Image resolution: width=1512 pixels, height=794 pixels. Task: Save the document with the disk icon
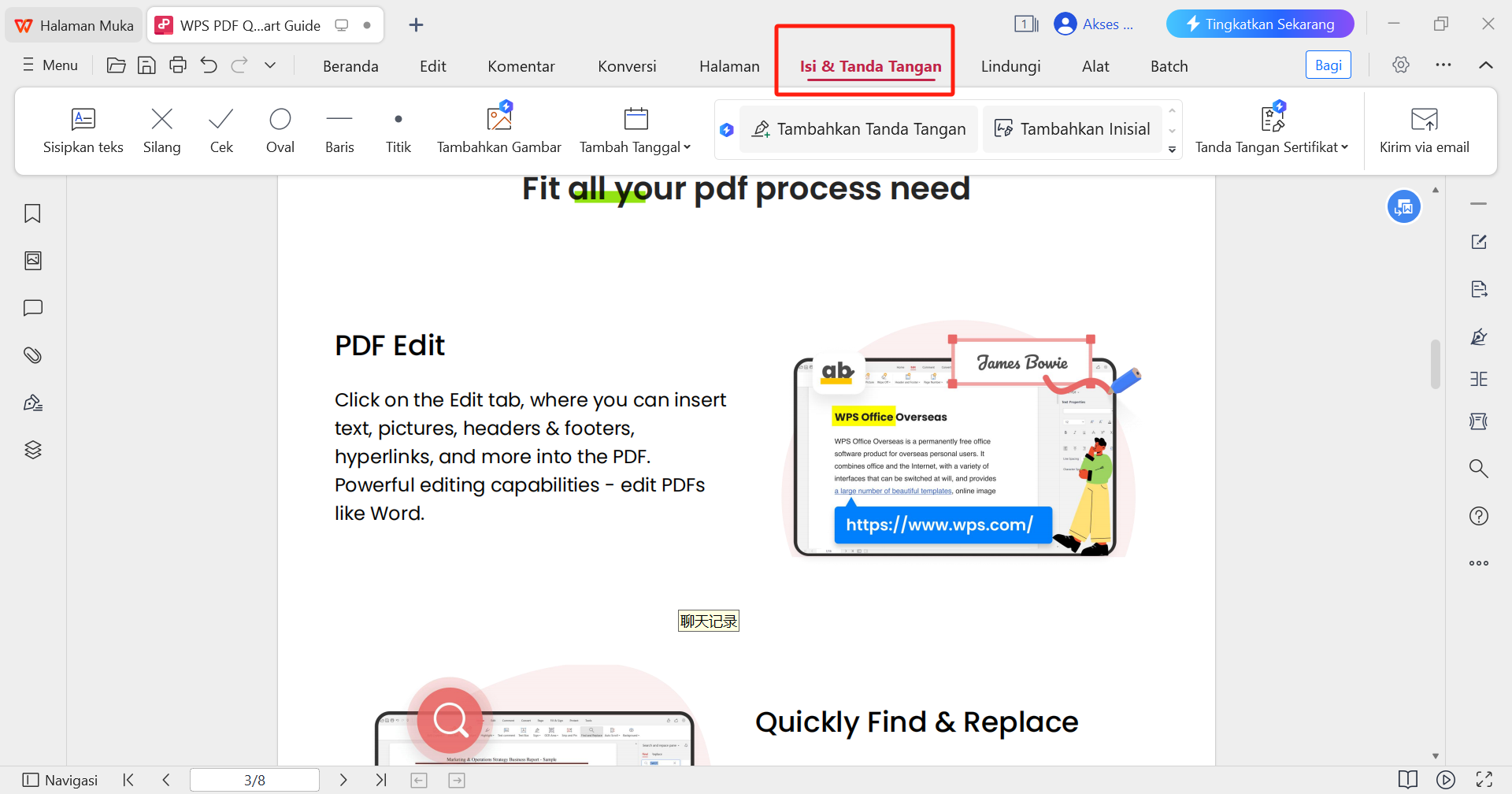click(x=146, y=65)
